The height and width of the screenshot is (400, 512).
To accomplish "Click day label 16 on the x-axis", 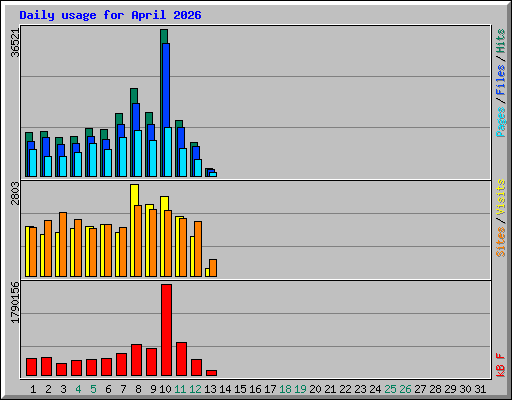I will coord(255,389).
